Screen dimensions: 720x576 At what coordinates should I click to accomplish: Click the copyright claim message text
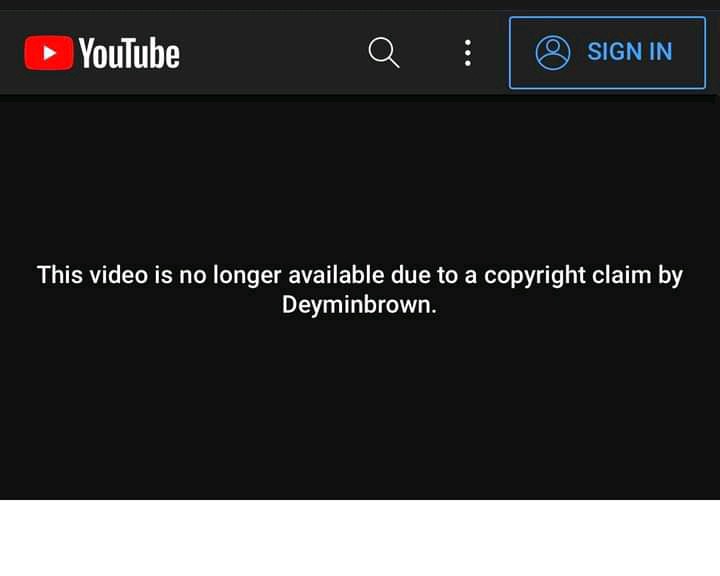[360, 290]
